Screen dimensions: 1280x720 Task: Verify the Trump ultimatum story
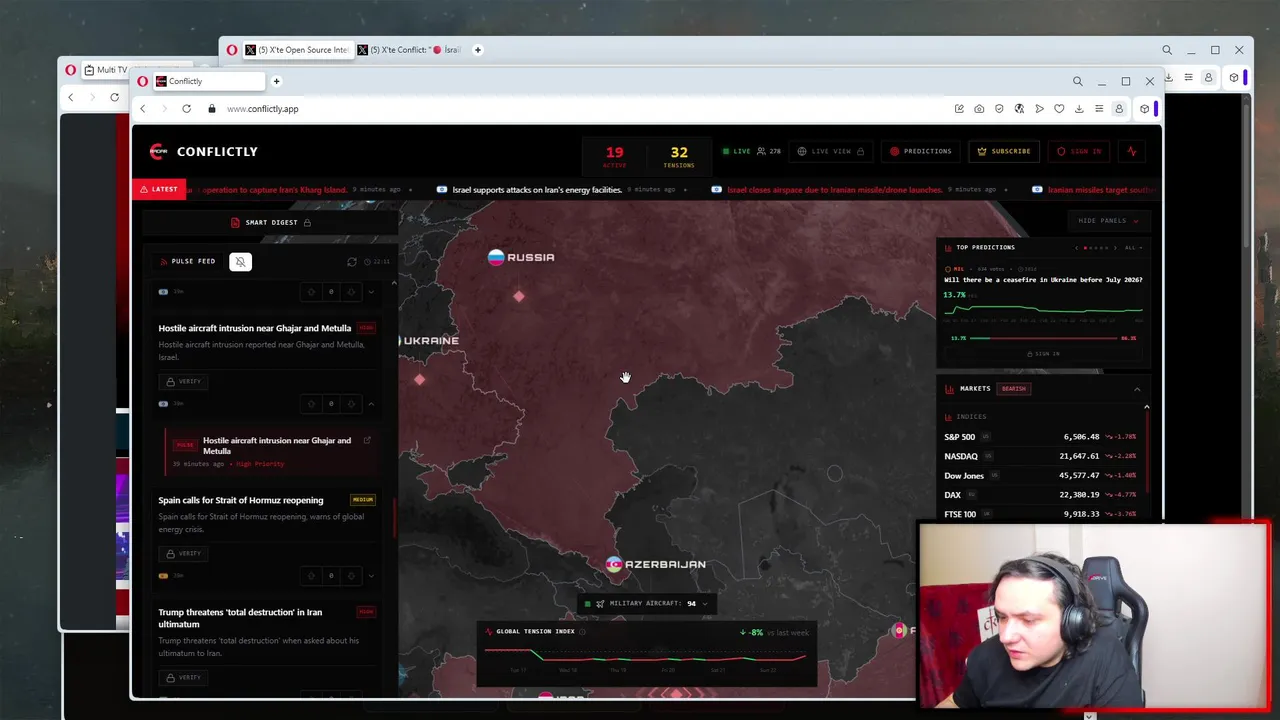pos(183,677)
